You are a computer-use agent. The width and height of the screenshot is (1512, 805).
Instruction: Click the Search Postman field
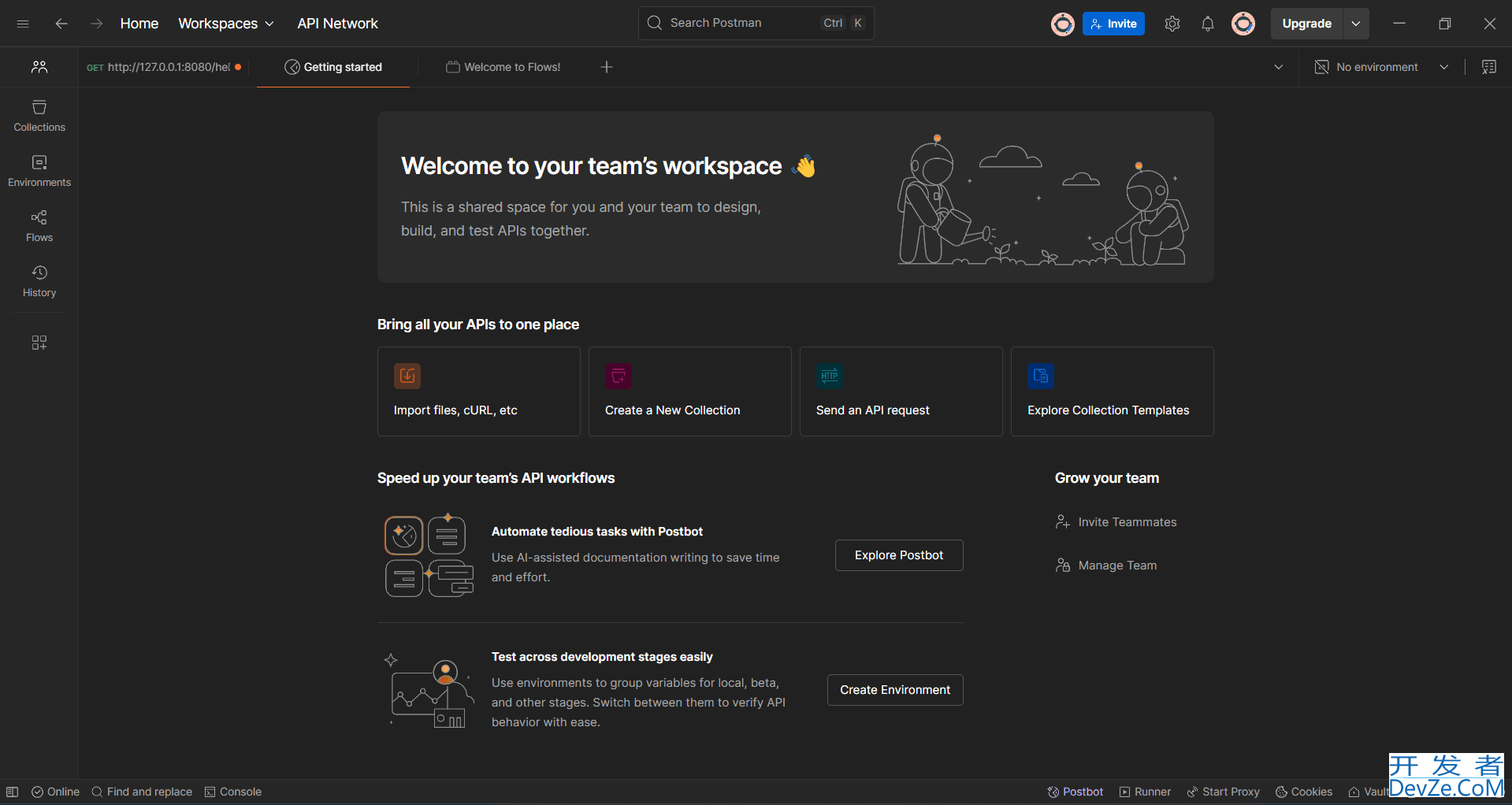tap(756, 24)
